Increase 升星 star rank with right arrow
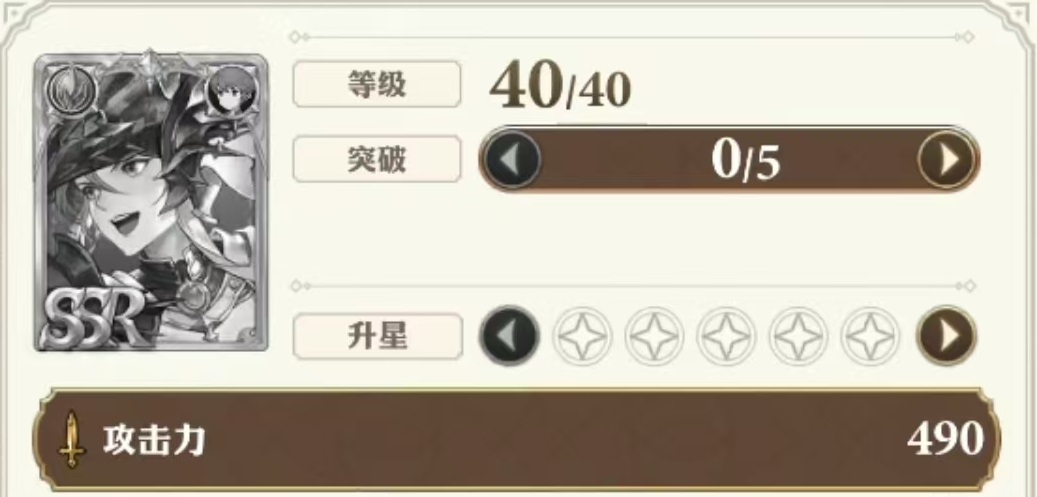The height and width of the screenshot is (497, 1037). (946, 336)
